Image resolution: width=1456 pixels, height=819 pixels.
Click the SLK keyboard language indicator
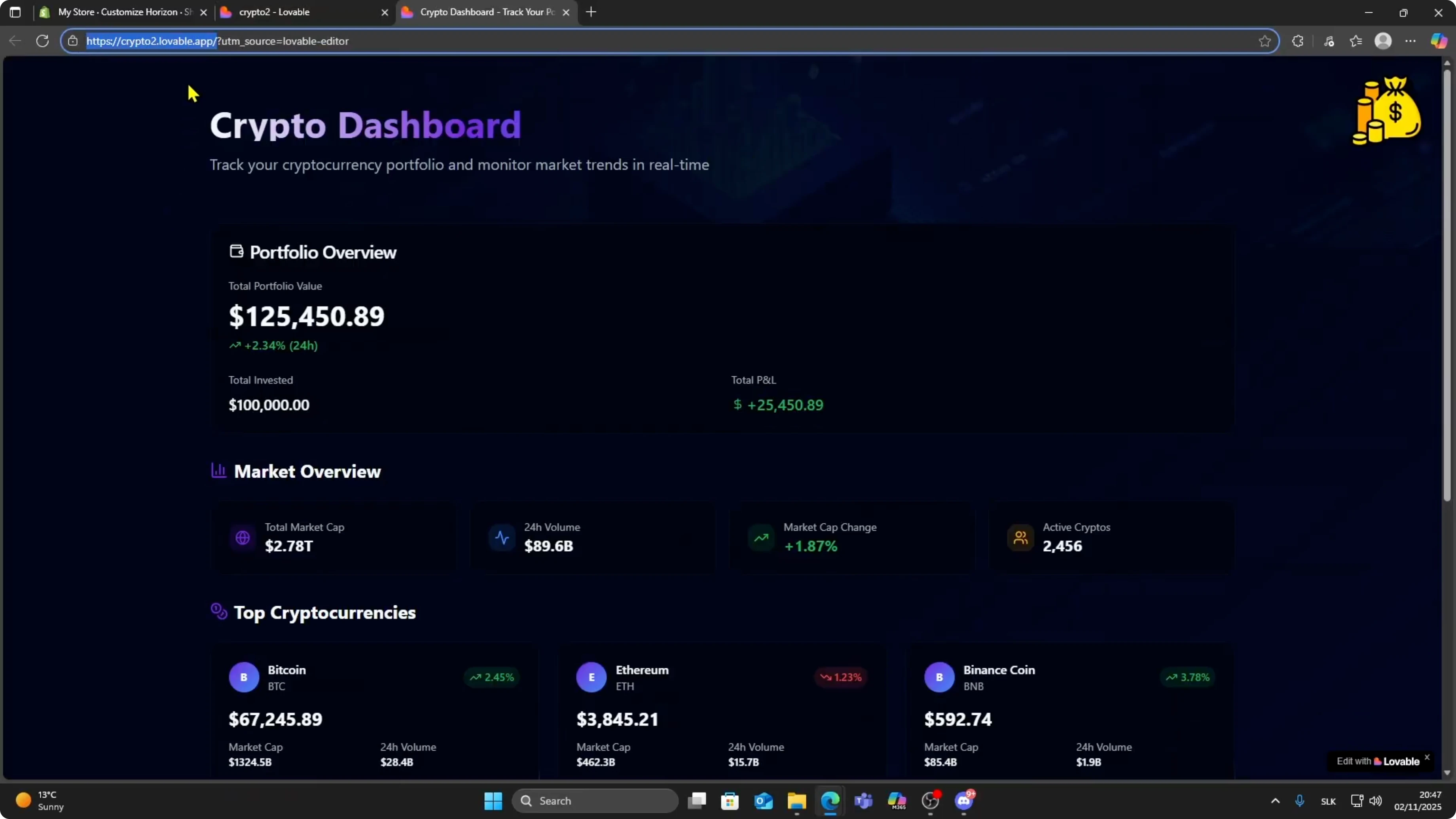(1328, 801)
